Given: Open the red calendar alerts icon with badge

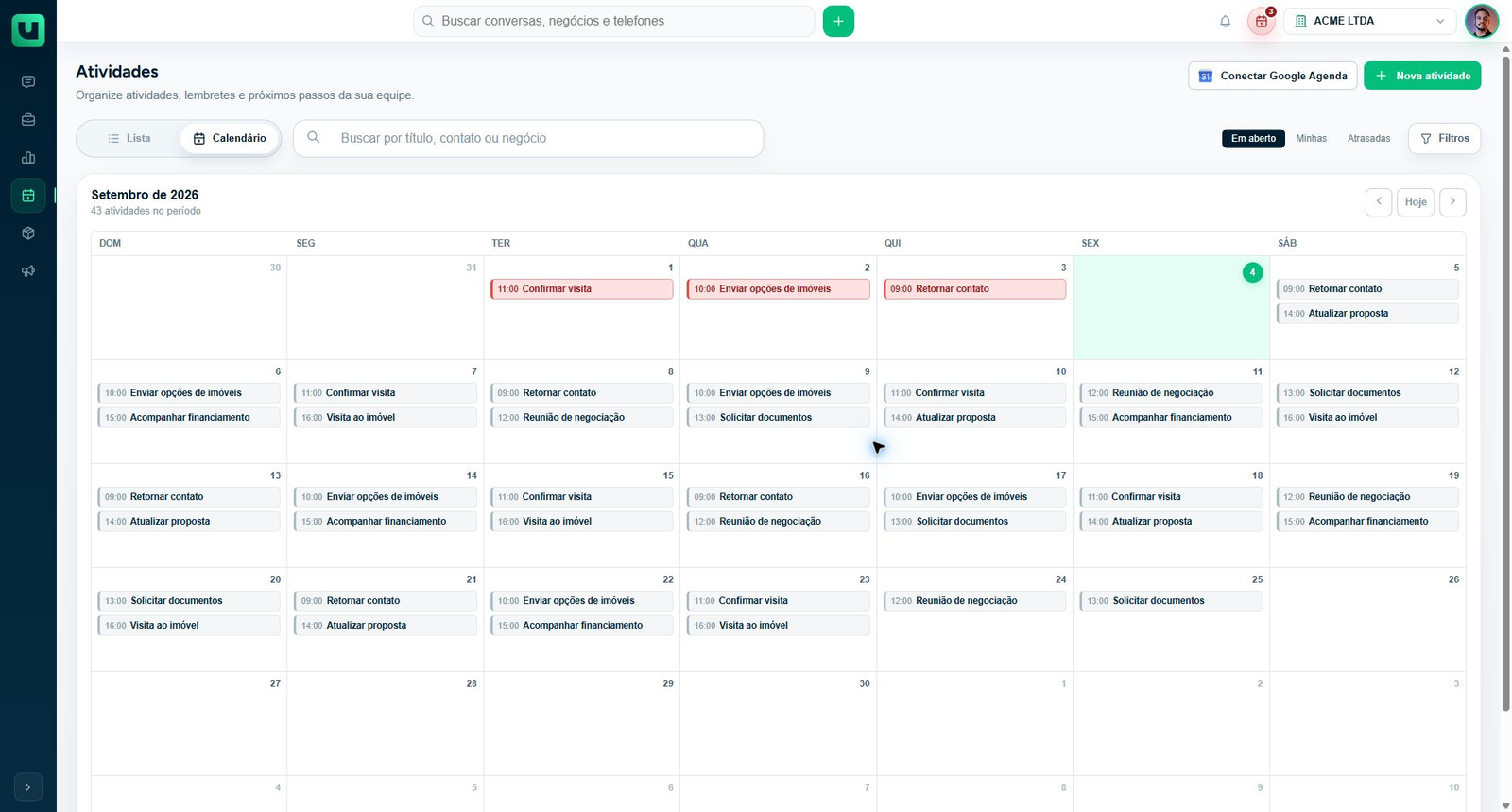Looking at the screenshot, I should (x=1262, y=21).
